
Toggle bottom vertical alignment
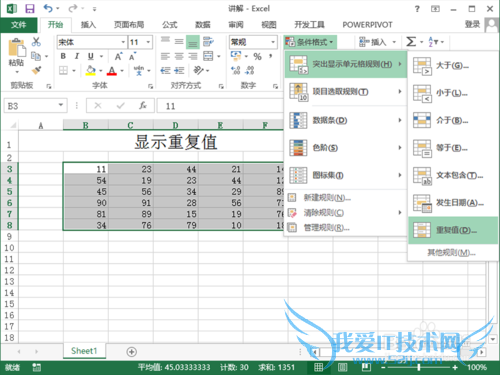point(193,42)
